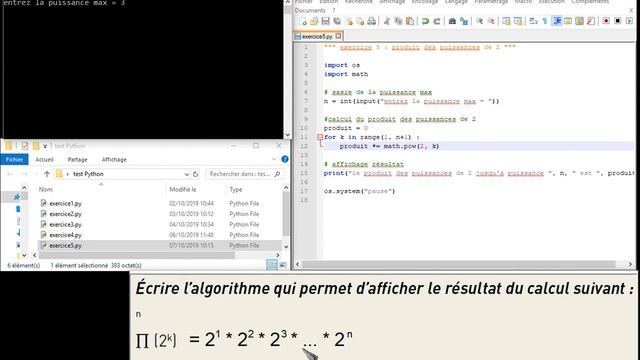Screen dimensions: 640x360
Task: Save the file with the floppy disk icon
Action: (x=325, y=21)
